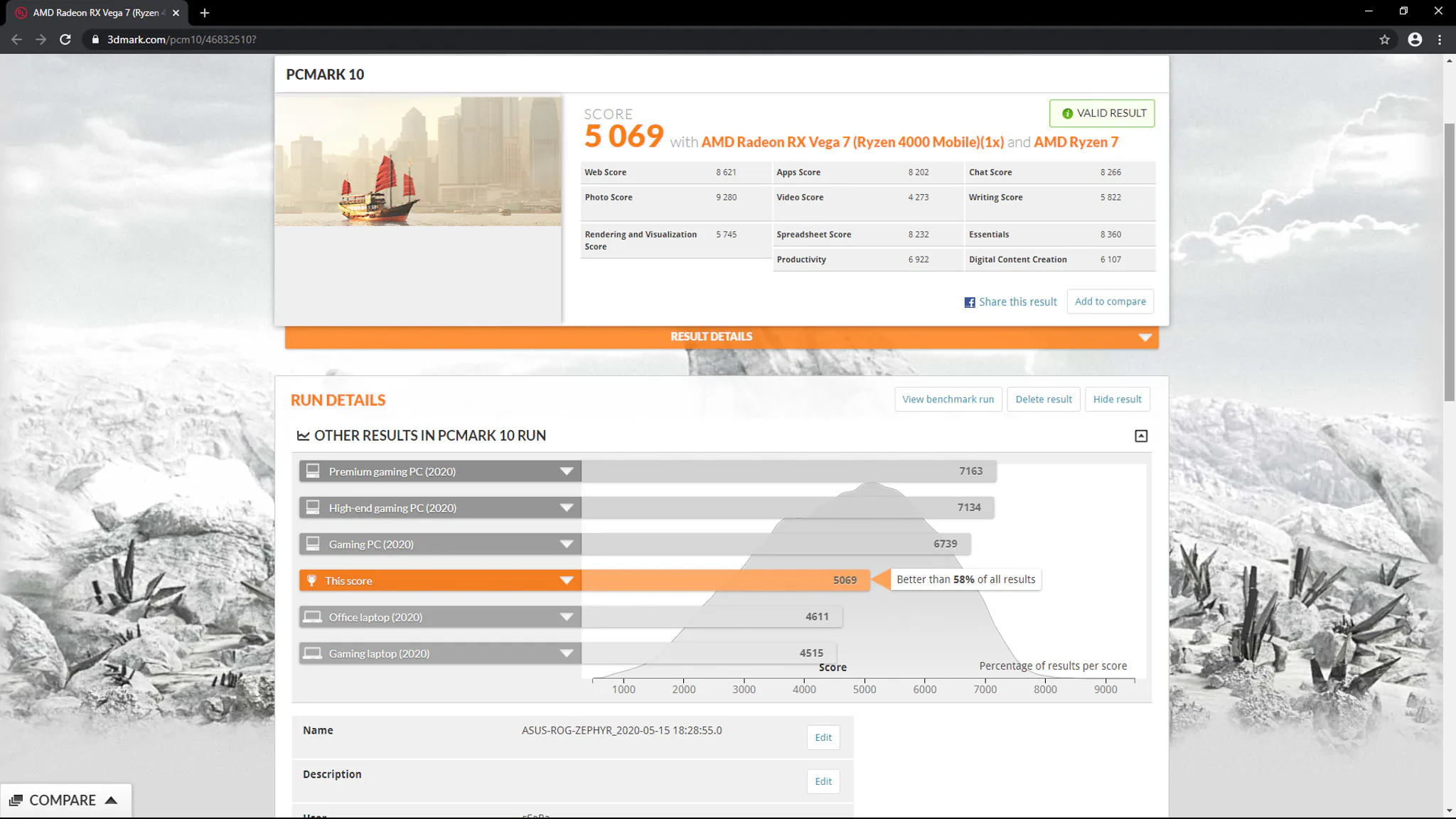Click the Delete result button

click(1044, 400)
